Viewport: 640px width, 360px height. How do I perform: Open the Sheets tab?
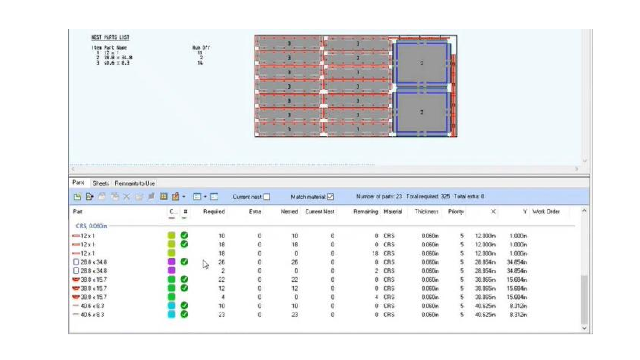click(x=100, y=183)
